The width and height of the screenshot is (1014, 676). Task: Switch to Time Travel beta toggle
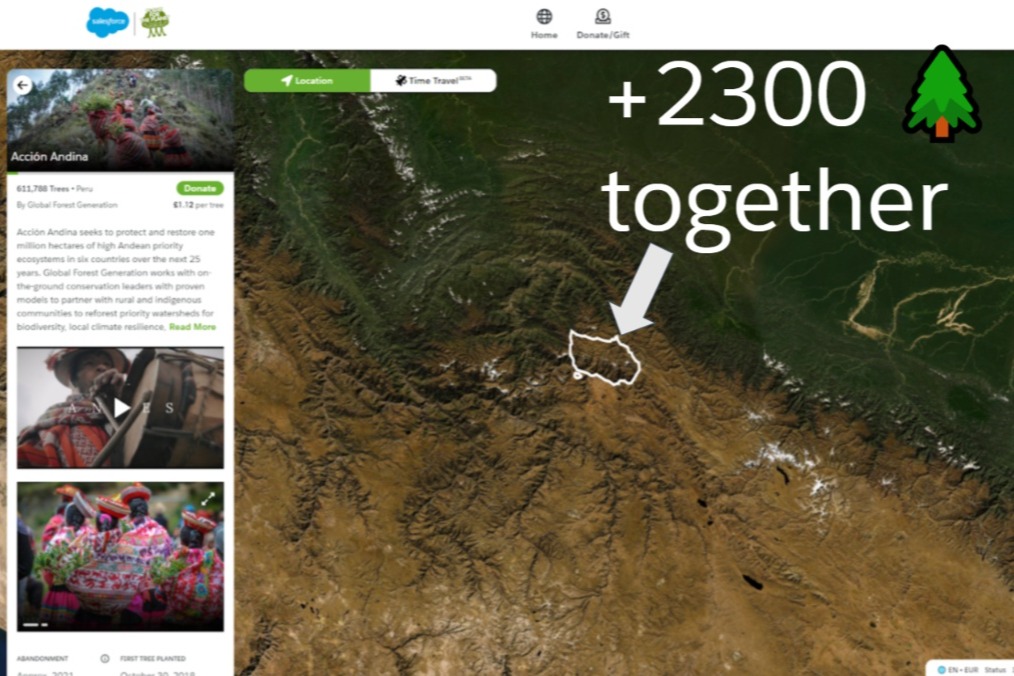point(433,81)
